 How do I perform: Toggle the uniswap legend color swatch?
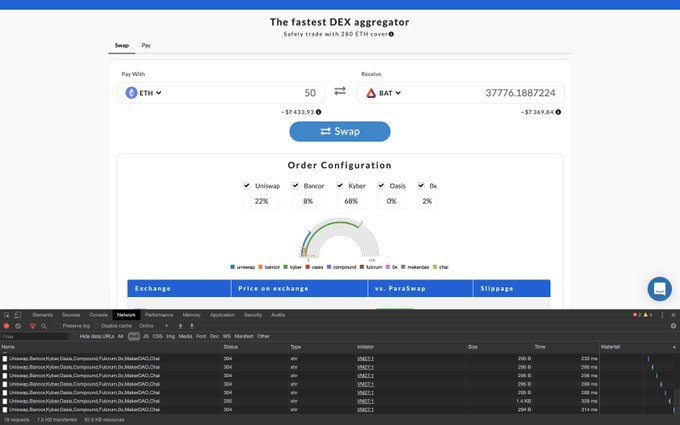tap(233, 267)
